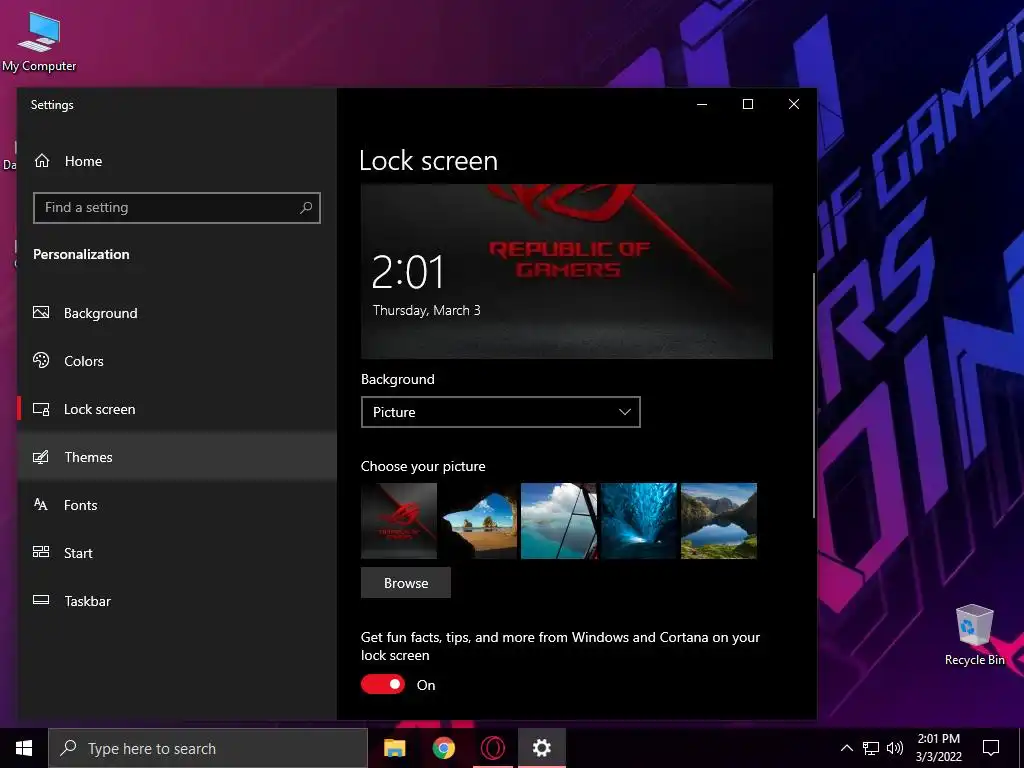Turn off fun facts and tips toggle
The width and height of the screenshot is (1024, 768).
pyautogui.click(x=383, y=684)
